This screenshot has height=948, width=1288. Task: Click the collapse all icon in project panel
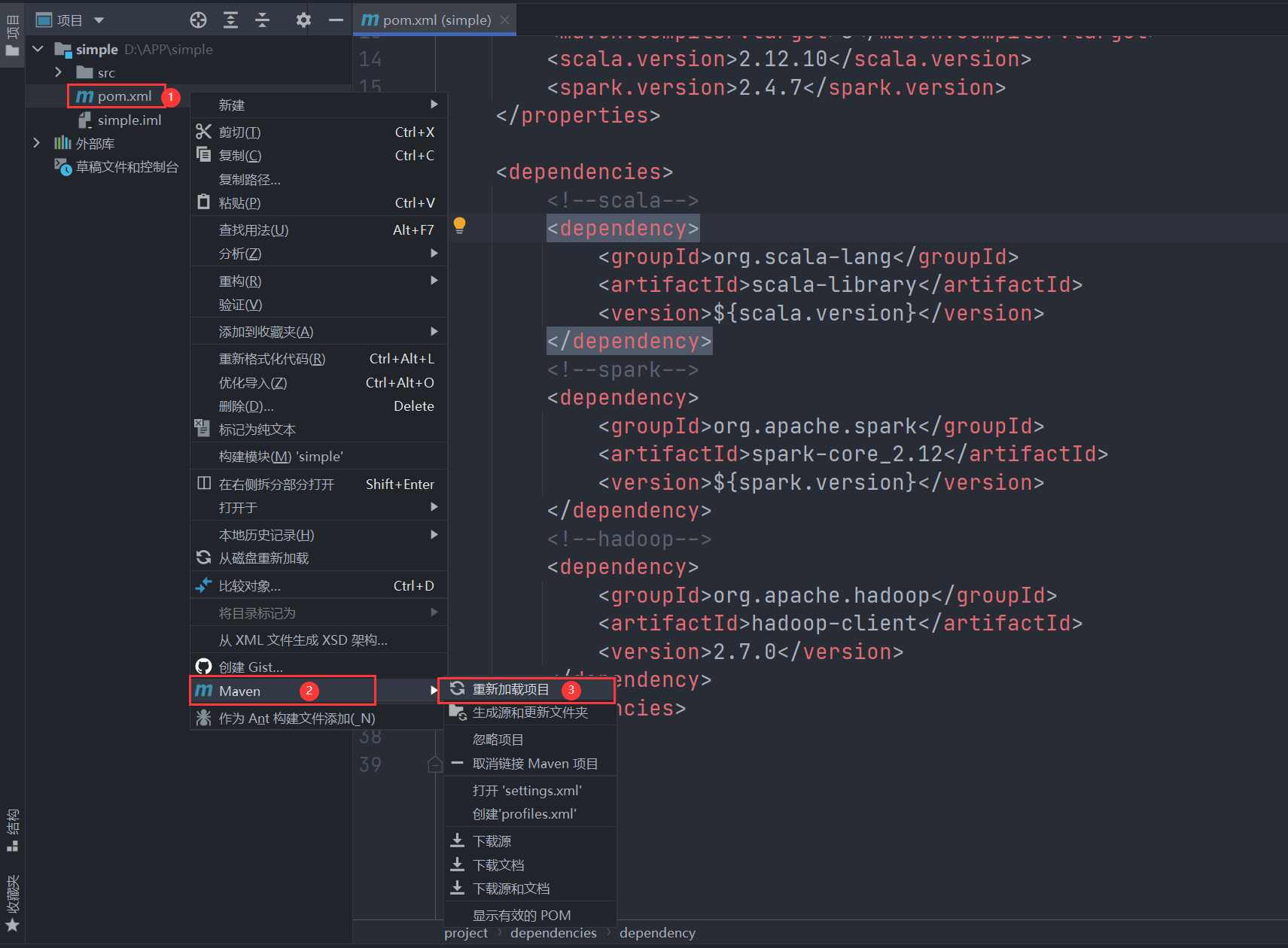(x=263, y=20)
